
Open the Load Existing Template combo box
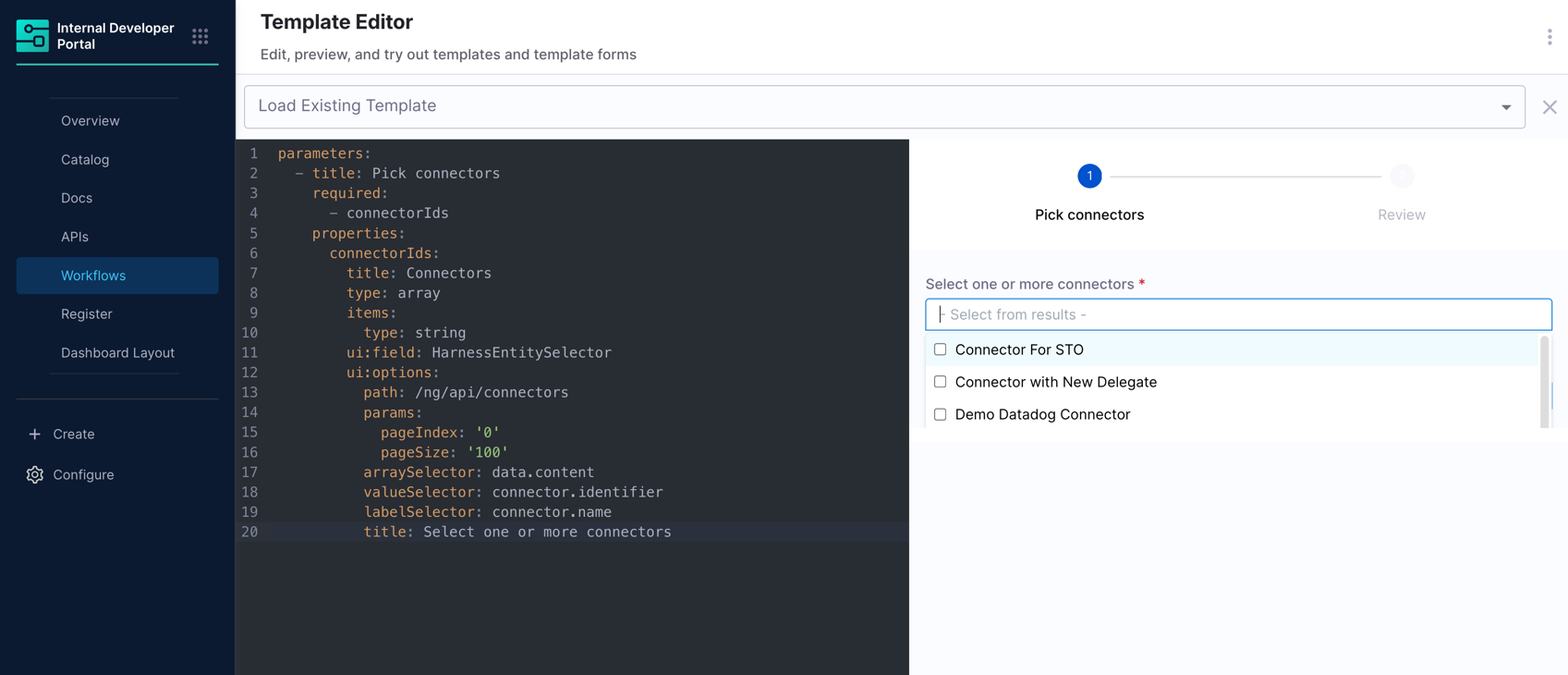tap(884, 107)
